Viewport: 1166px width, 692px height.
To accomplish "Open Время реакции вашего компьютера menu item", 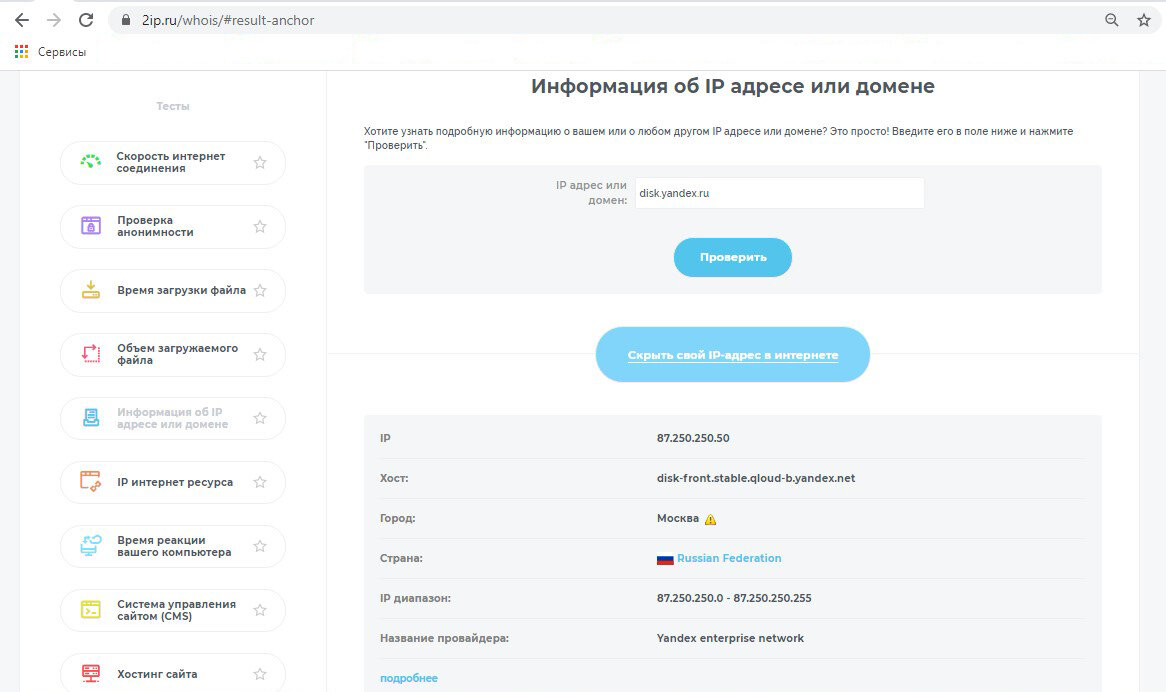I will [x=174, y=546].
